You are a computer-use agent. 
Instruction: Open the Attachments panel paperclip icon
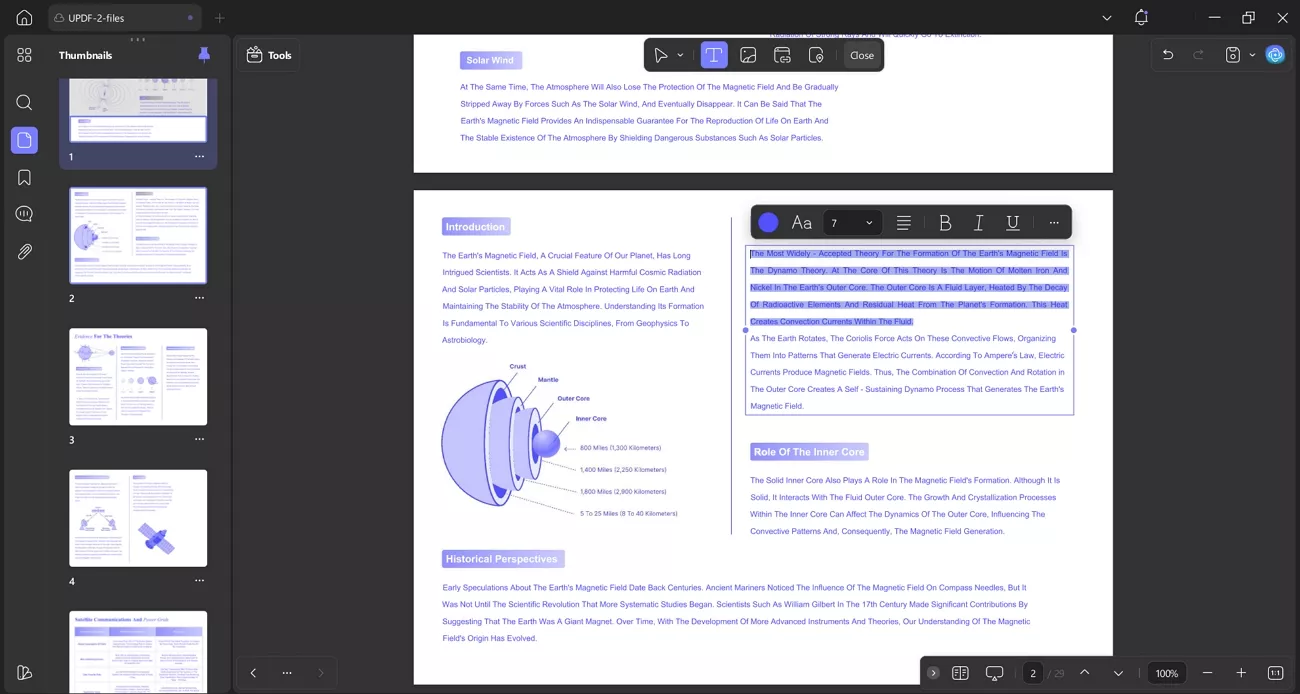pyautogui.click(x=24, y=251)
